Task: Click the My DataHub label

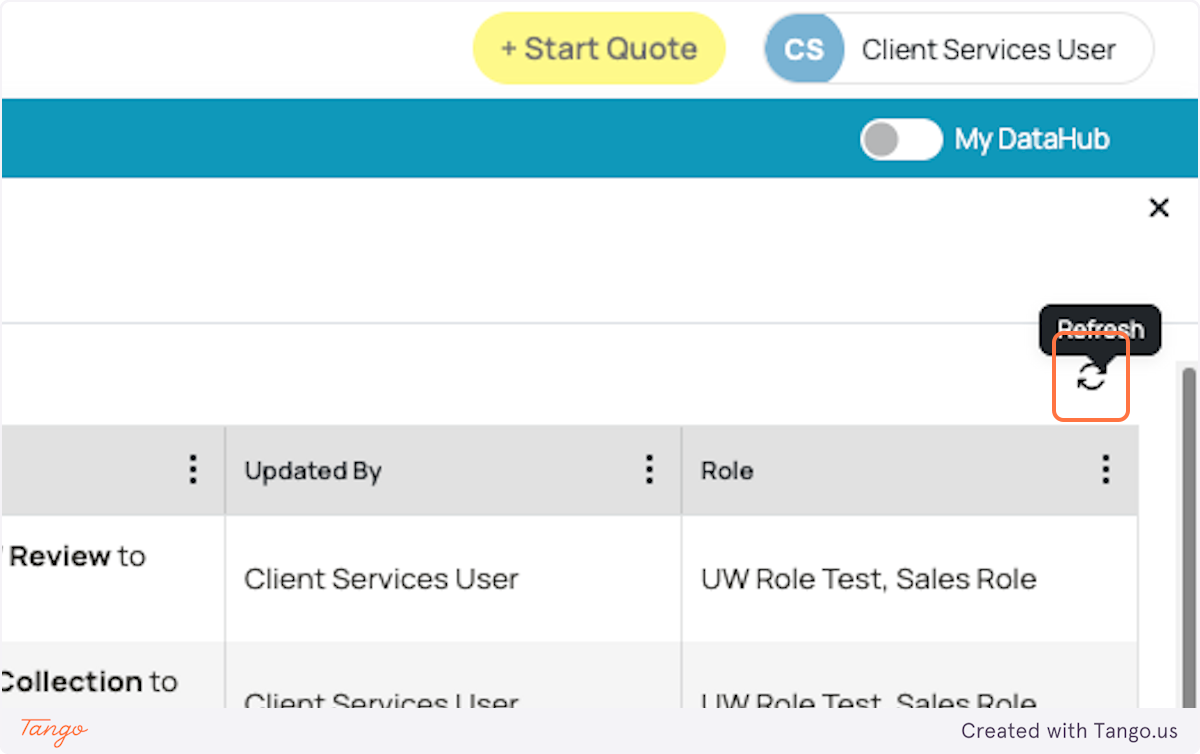Action: point(1032,139)
